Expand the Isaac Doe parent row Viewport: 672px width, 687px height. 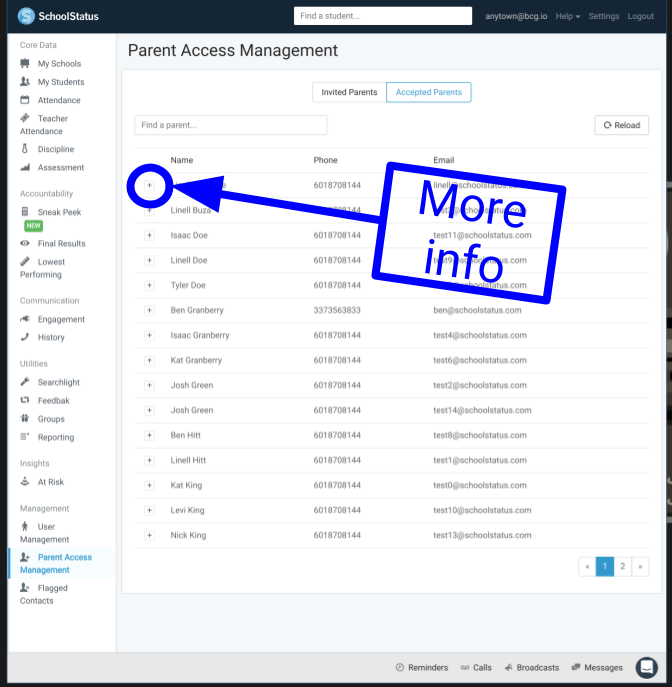click(x=149, y=235)
